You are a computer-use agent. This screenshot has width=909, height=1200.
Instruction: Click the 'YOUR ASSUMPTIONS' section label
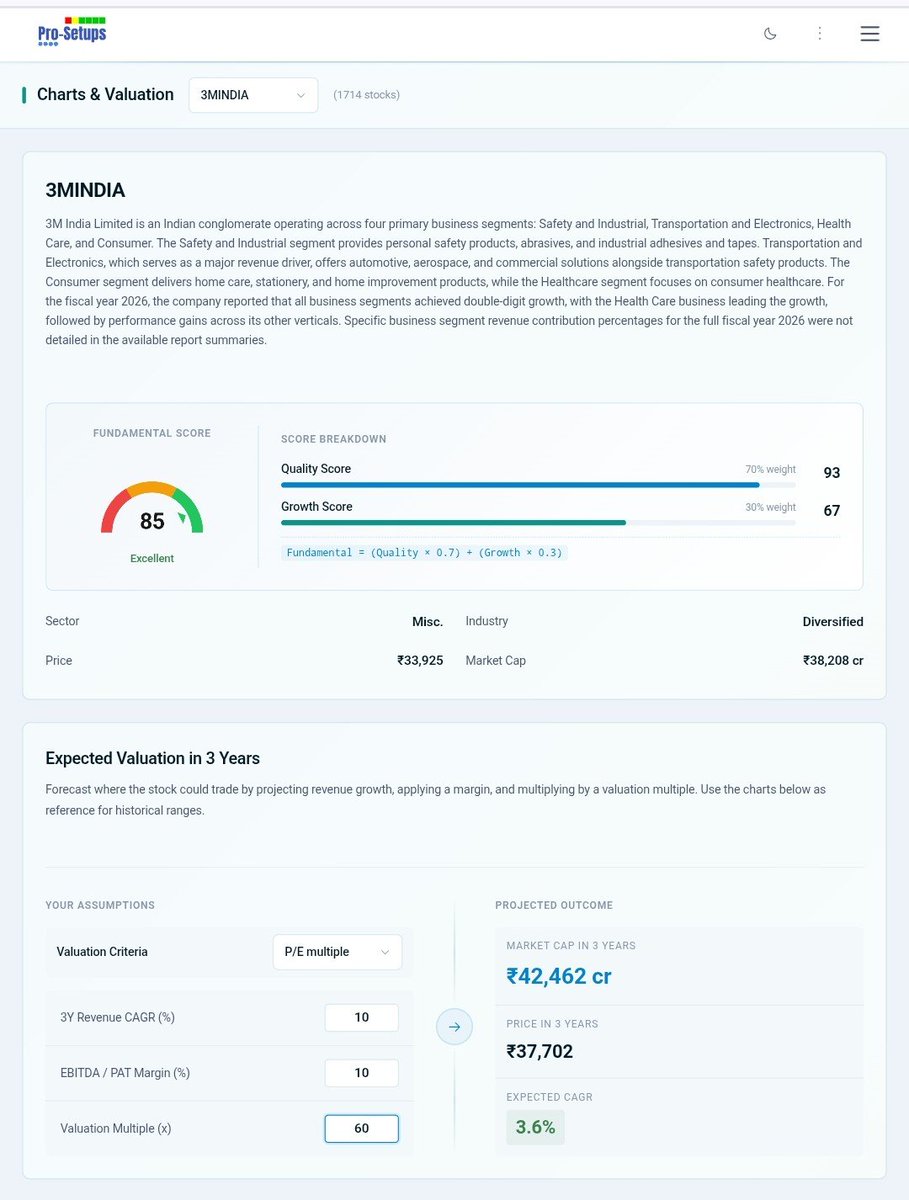point(100,906)
